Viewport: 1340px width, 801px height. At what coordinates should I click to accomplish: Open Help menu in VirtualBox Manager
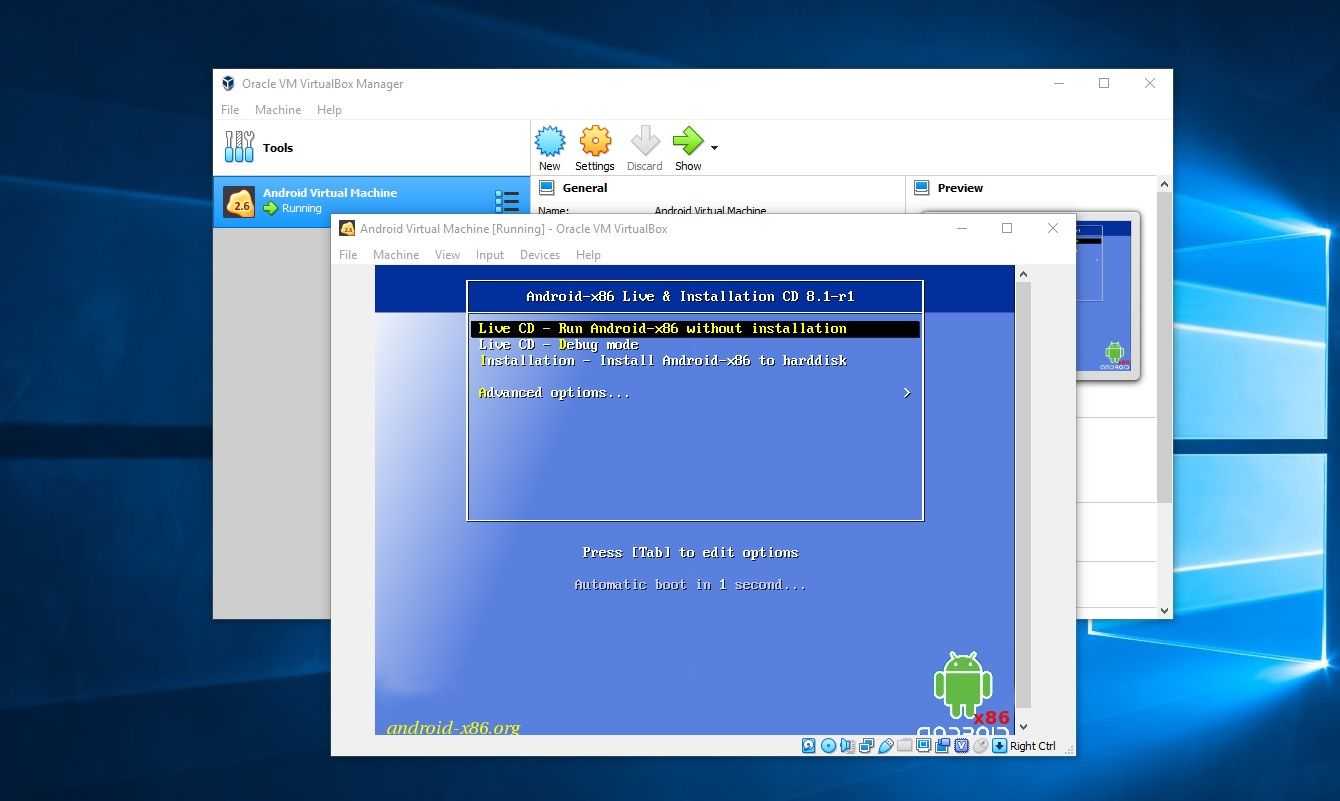coord(329,110)
